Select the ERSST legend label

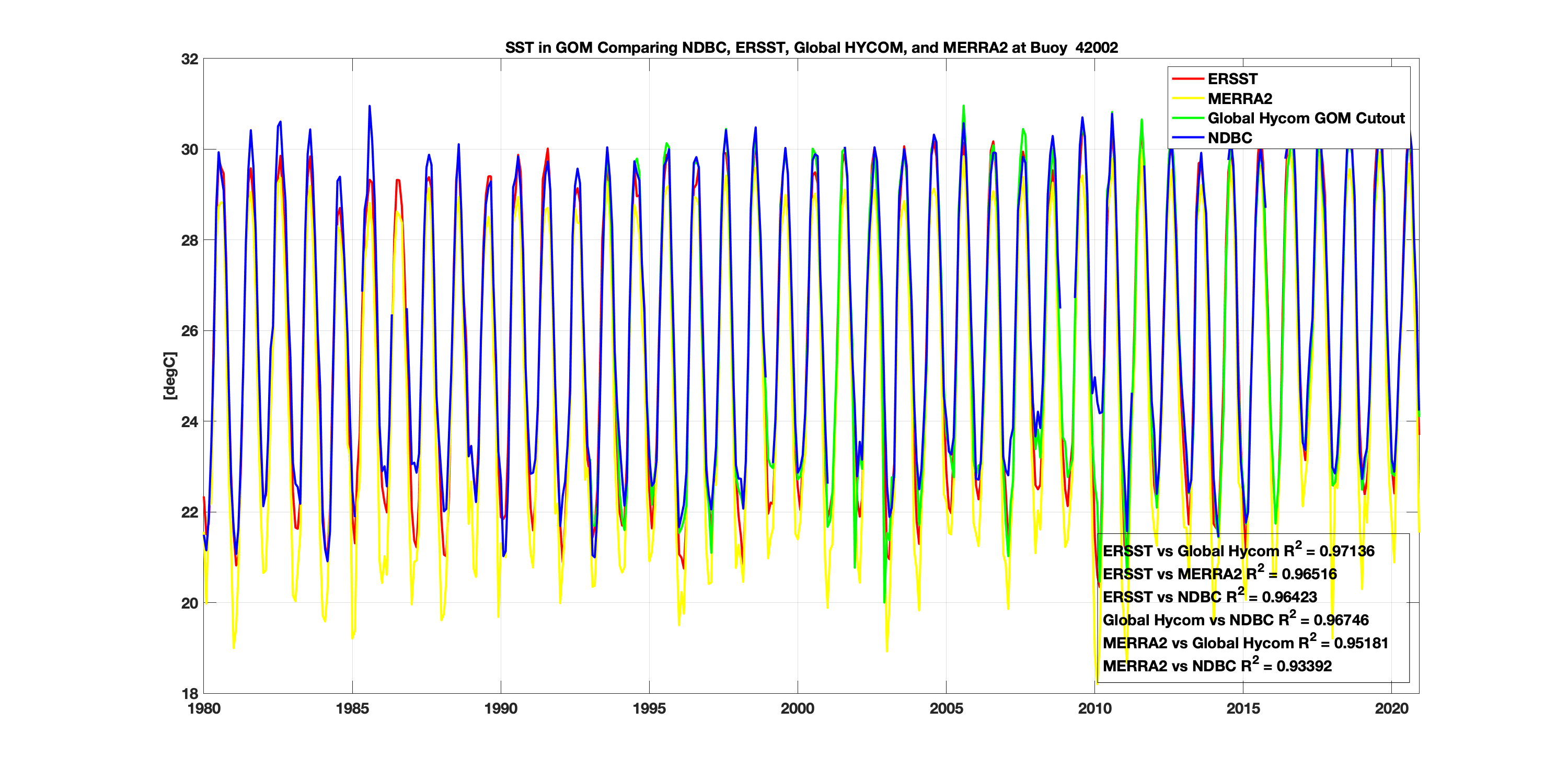tap(1232, 79)
